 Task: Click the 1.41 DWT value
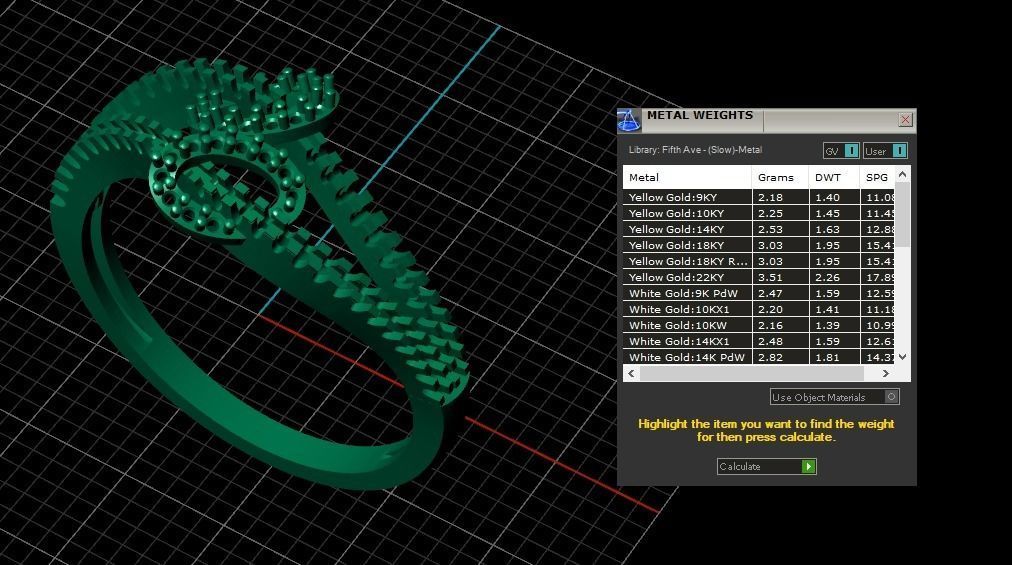click(x=827, y=309)
